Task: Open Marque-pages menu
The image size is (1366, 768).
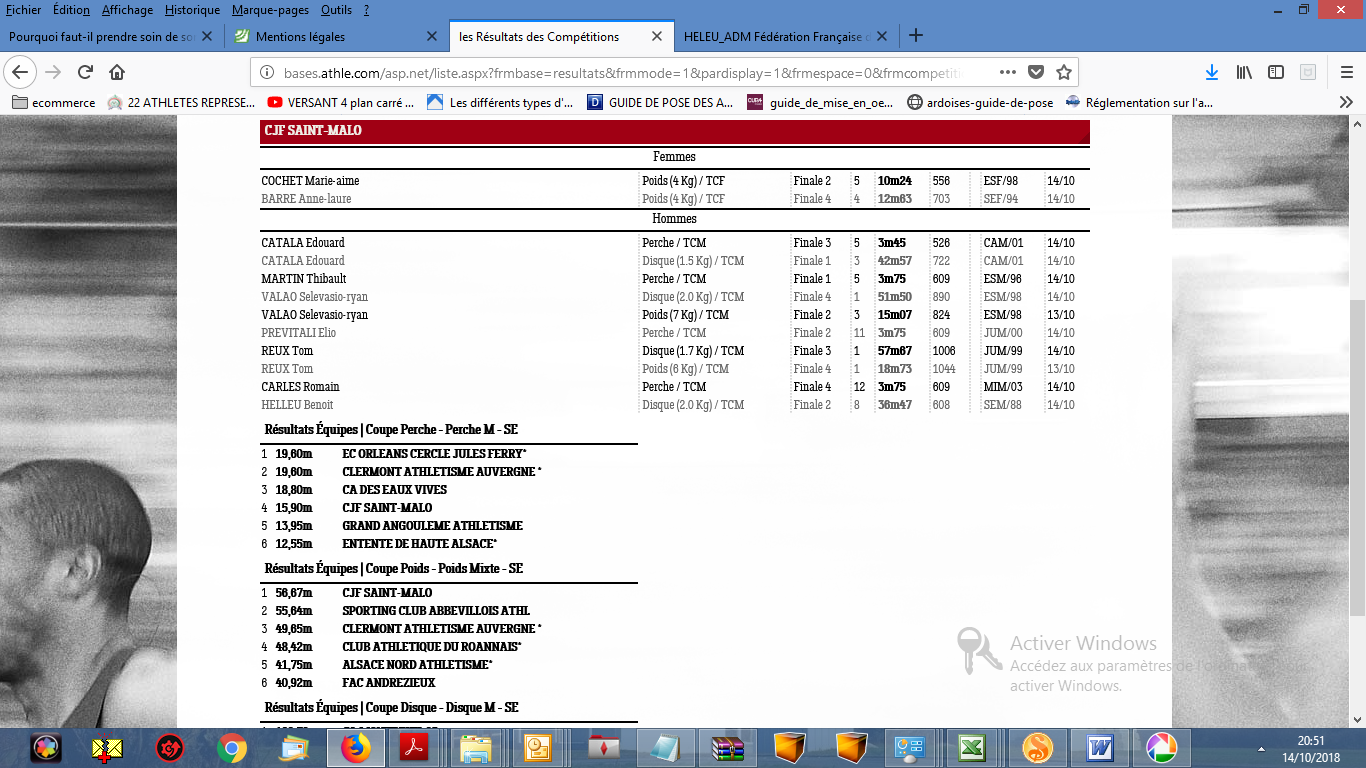Action: click(271, 10)
